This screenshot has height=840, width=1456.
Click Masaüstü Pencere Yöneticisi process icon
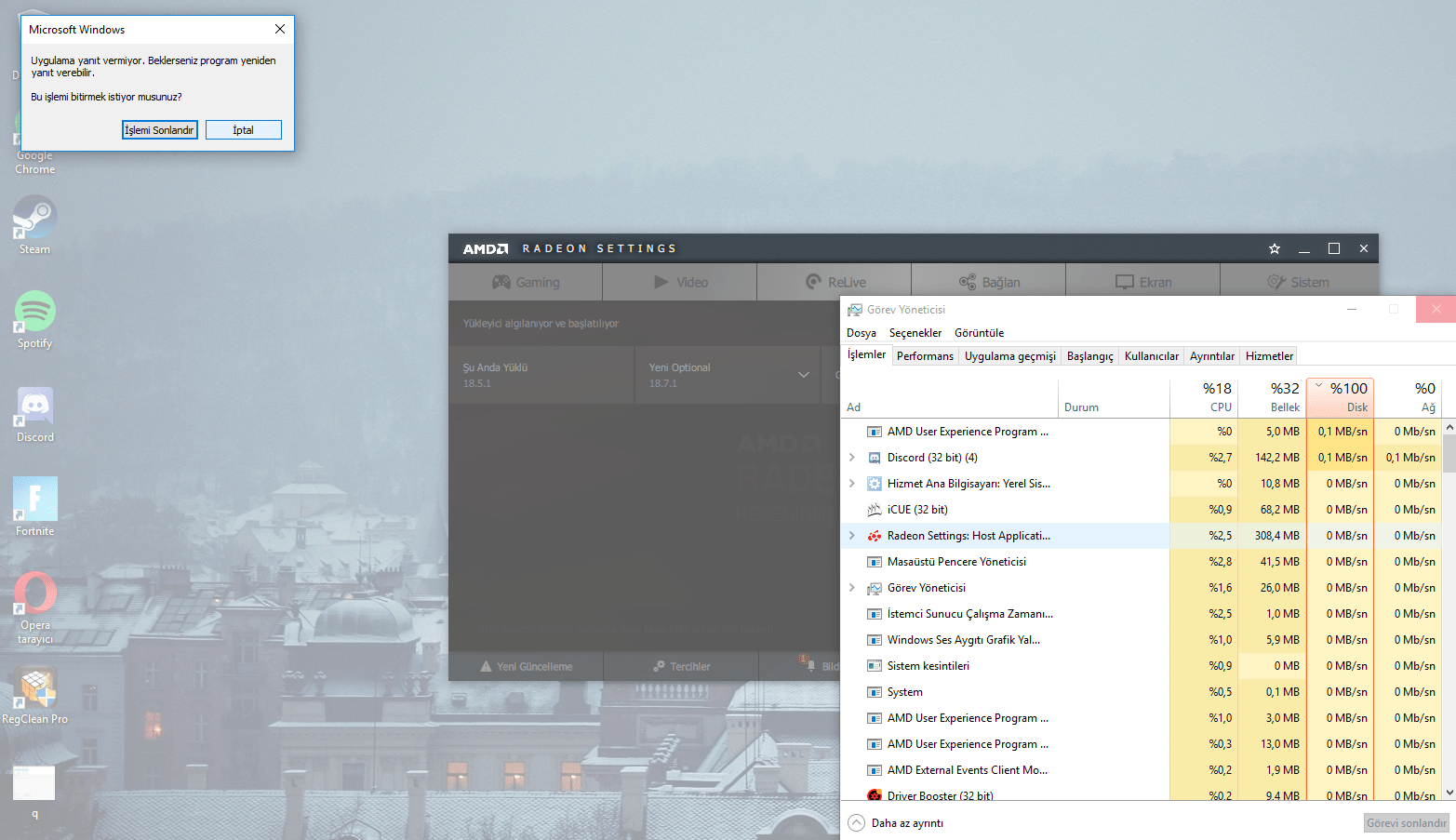point(875,562)
